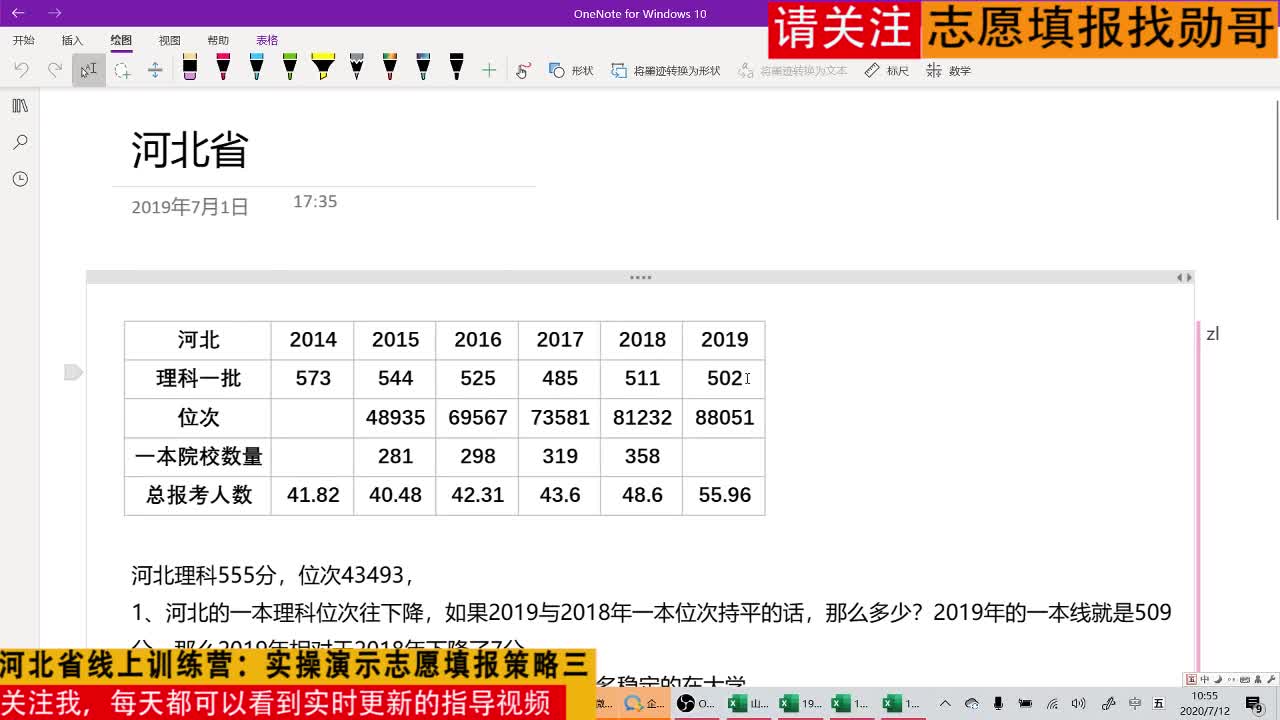Screen dimensions: 1280x720
Task: Click the page title 河北省
Action: click(x=190, y=150)
